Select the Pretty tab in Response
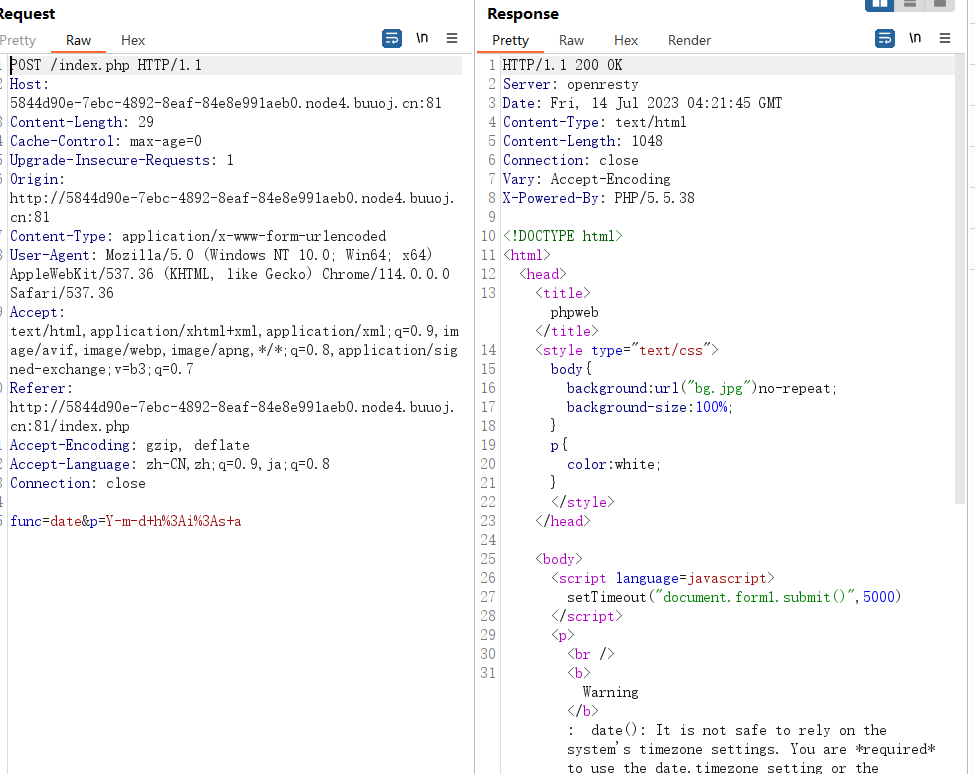The height and width of the screenshot is (774, 975). [x=511, y=40]
